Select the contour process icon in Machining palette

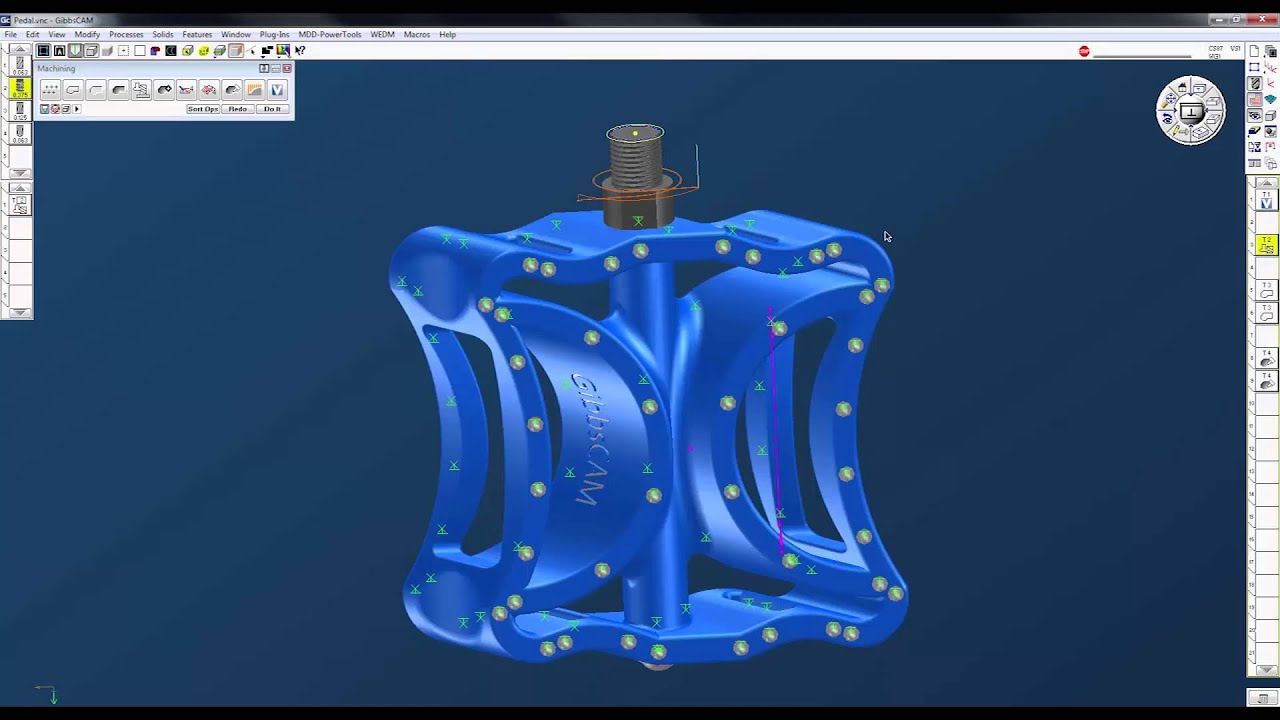(73, 89)
